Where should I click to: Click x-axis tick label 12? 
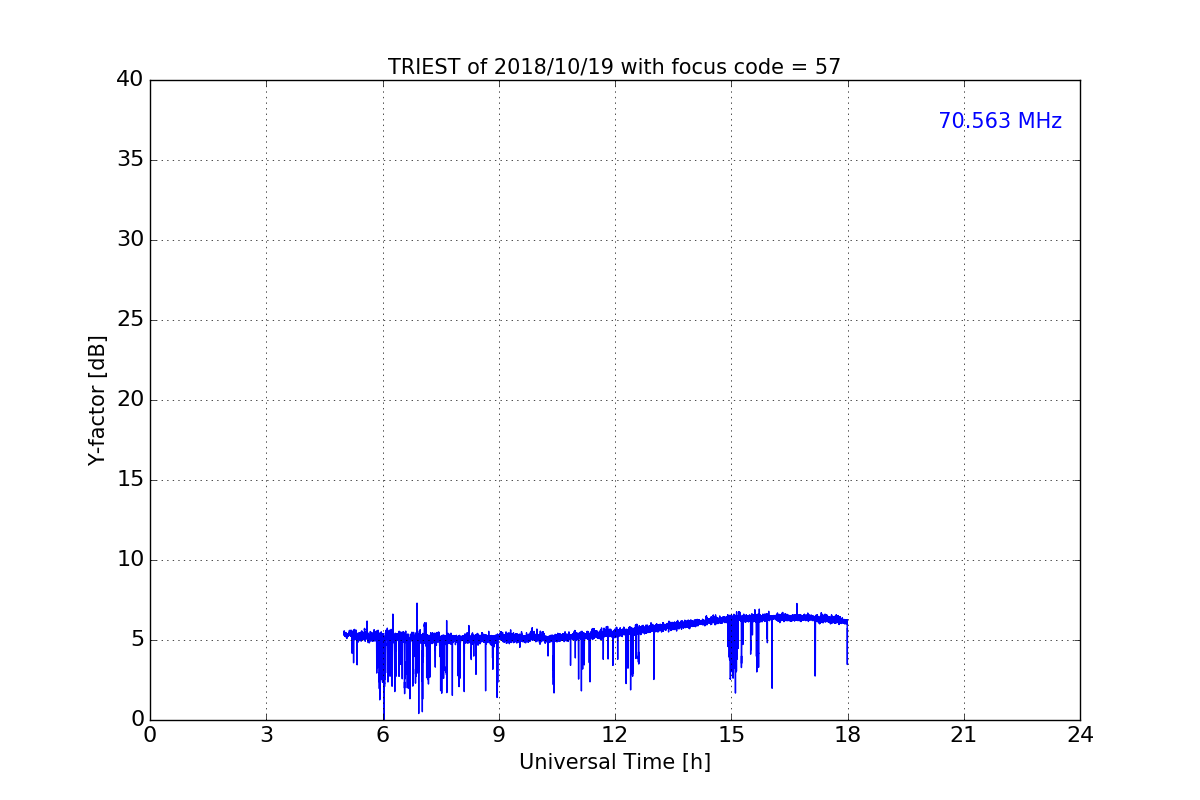[x=615, y=735]
